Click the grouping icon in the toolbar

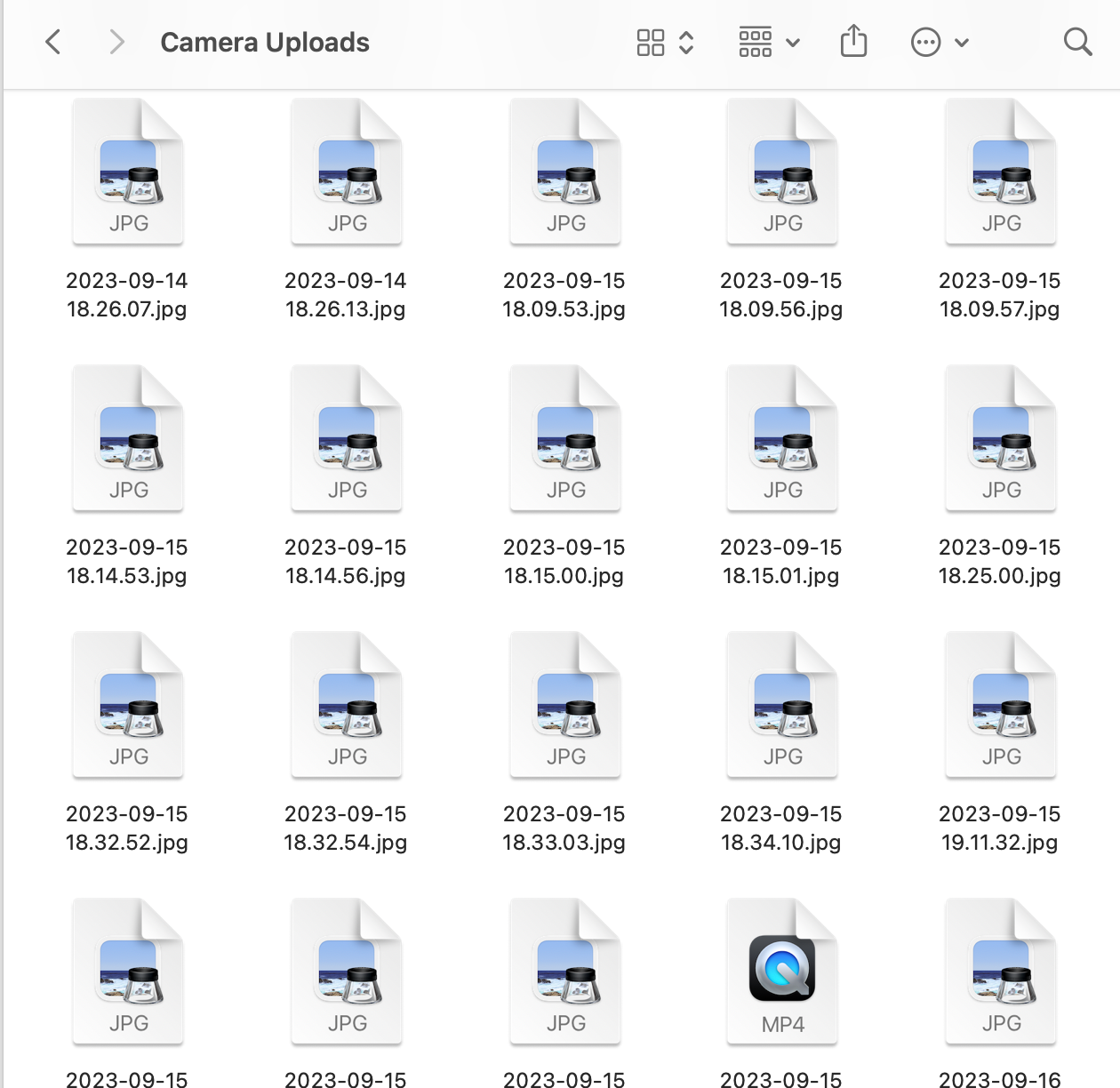pos(755,41)
